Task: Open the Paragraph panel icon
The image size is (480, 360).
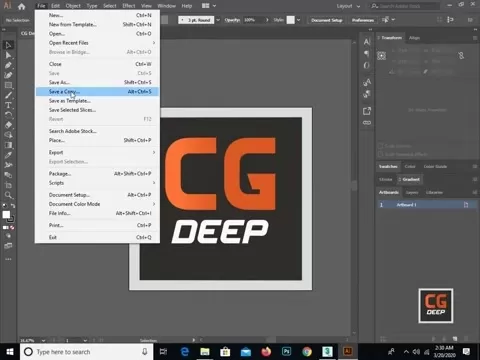Action: click(367, 53)
